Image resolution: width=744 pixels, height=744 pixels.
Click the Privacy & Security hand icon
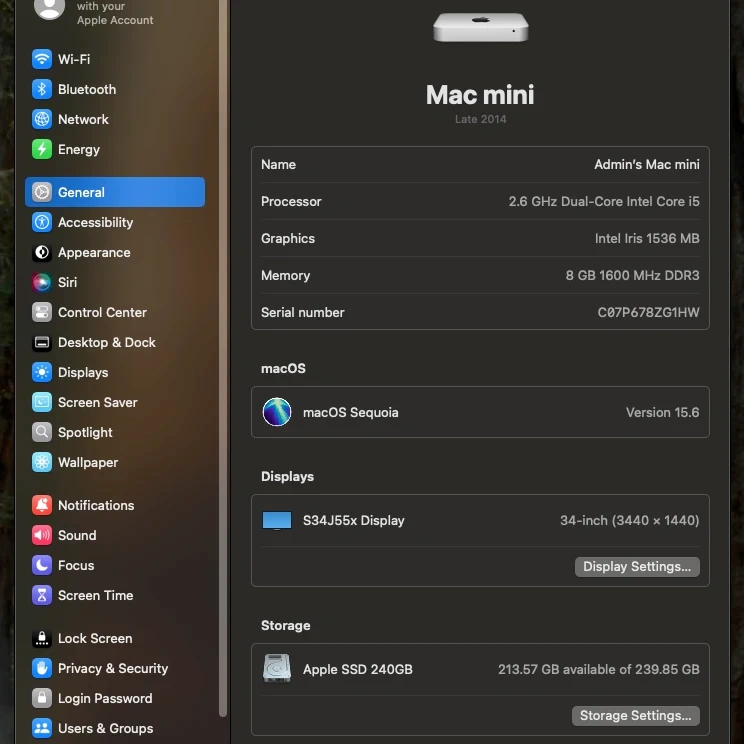coord(41,668)
